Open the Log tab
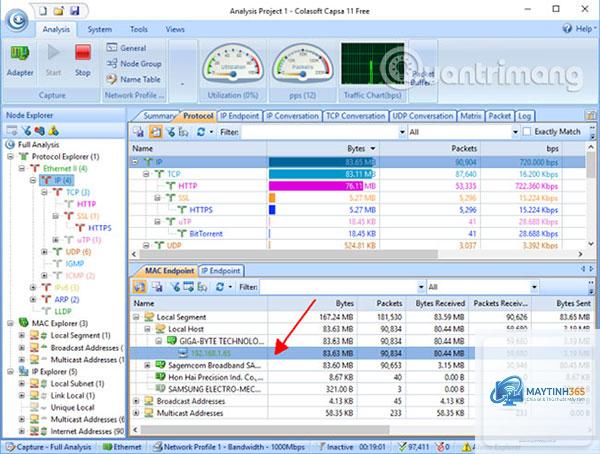The width and height of the screenshot is (600, 454). point(525,116)
